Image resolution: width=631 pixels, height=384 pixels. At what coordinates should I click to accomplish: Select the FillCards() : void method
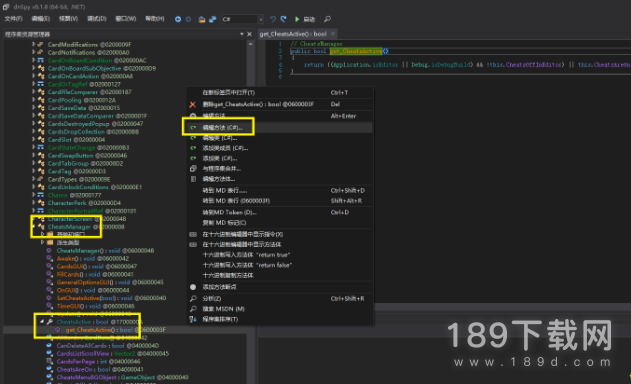point(95,275)
